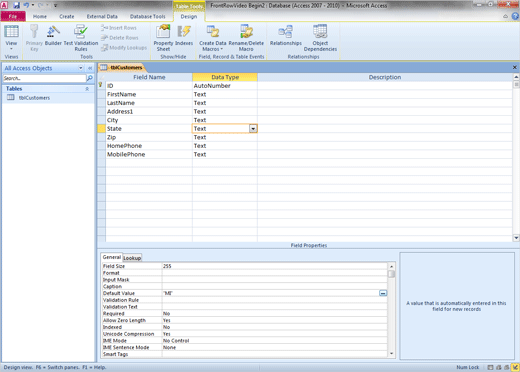Click the Save icon in the Quick Access Toolbar

(16, 5)
